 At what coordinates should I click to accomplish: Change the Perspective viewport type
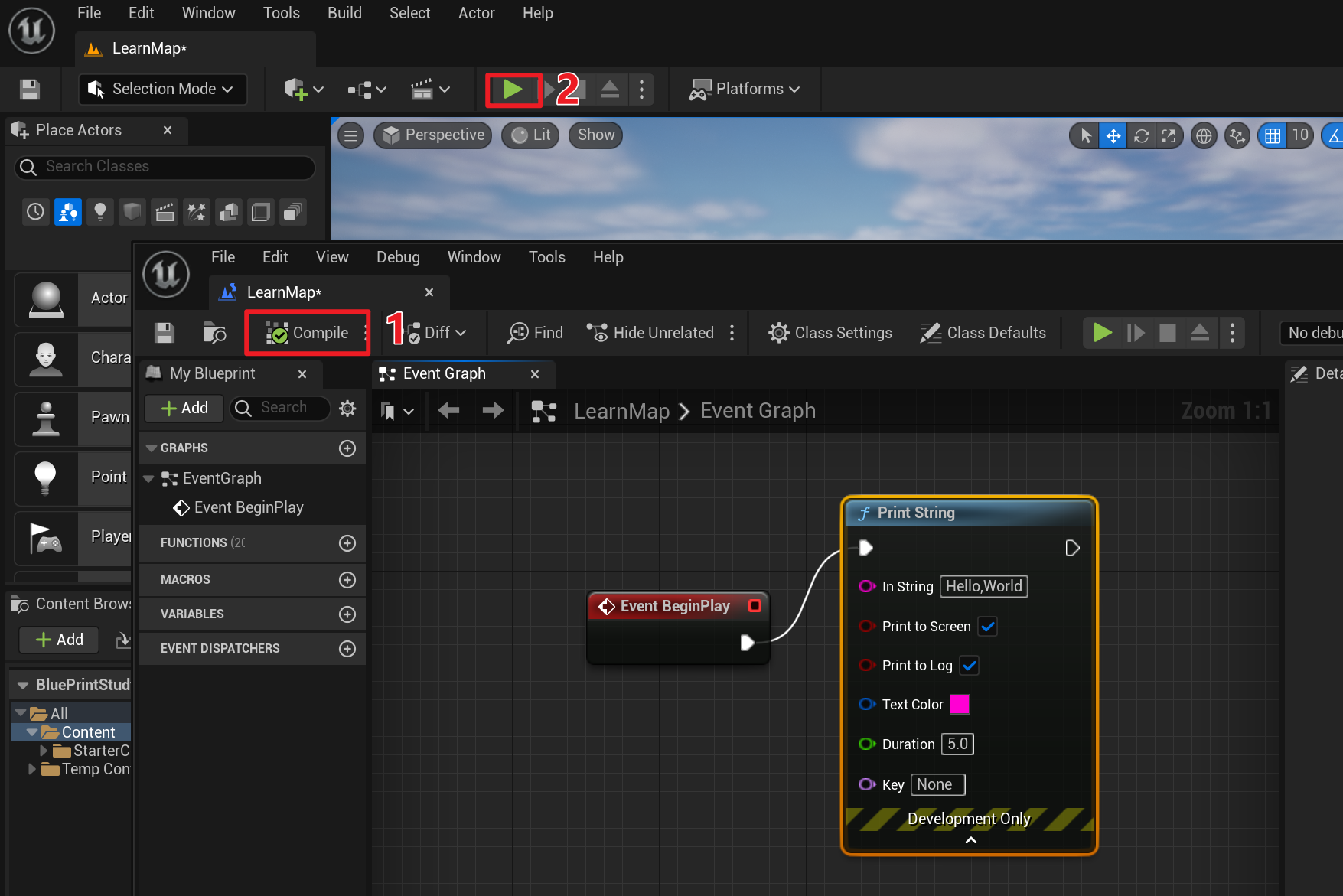point(433,135)
